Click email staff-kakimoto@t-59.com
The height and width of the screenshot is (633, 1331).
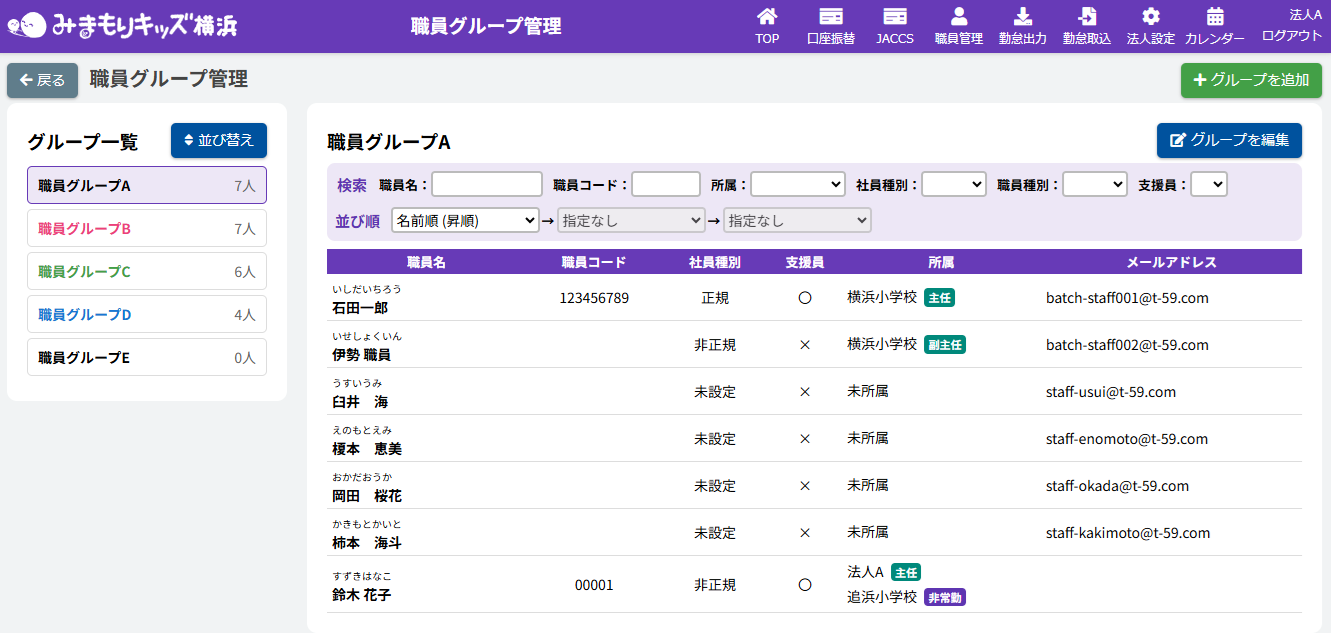pos(1128,533)
